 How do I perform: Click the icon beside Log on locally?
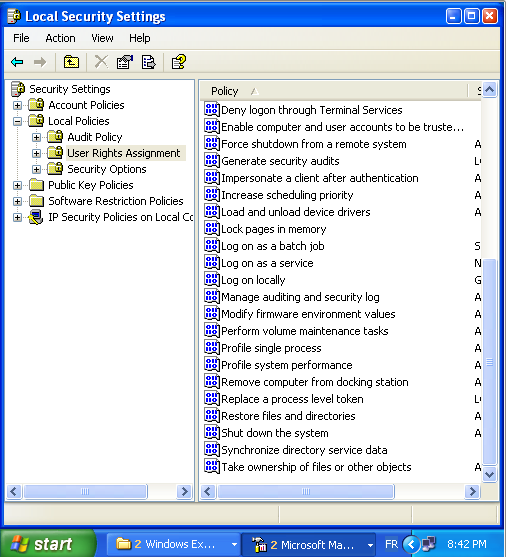(x=212, y=280)
